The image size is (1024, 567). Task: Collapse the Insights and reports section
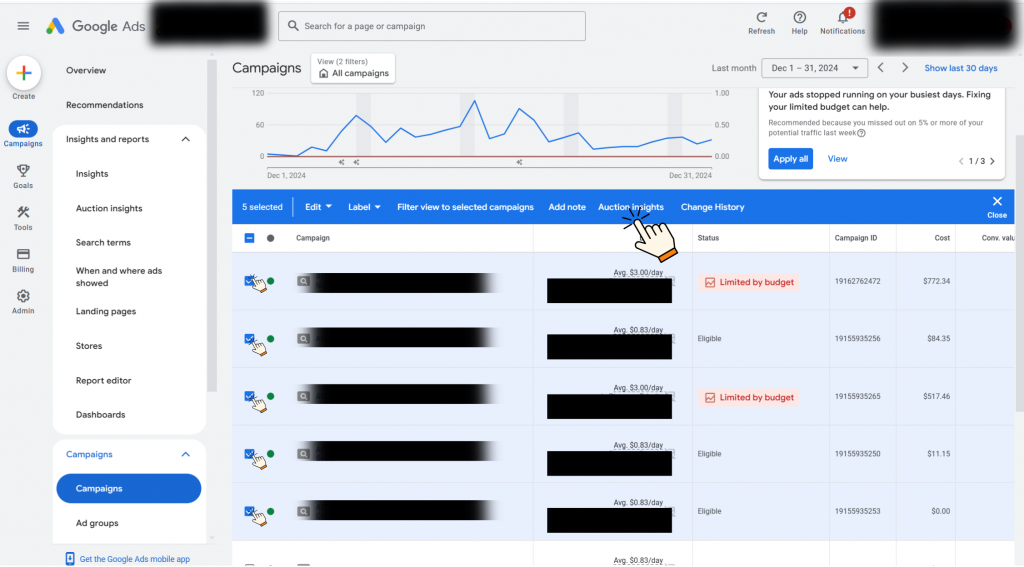click(x=185, y=140)
